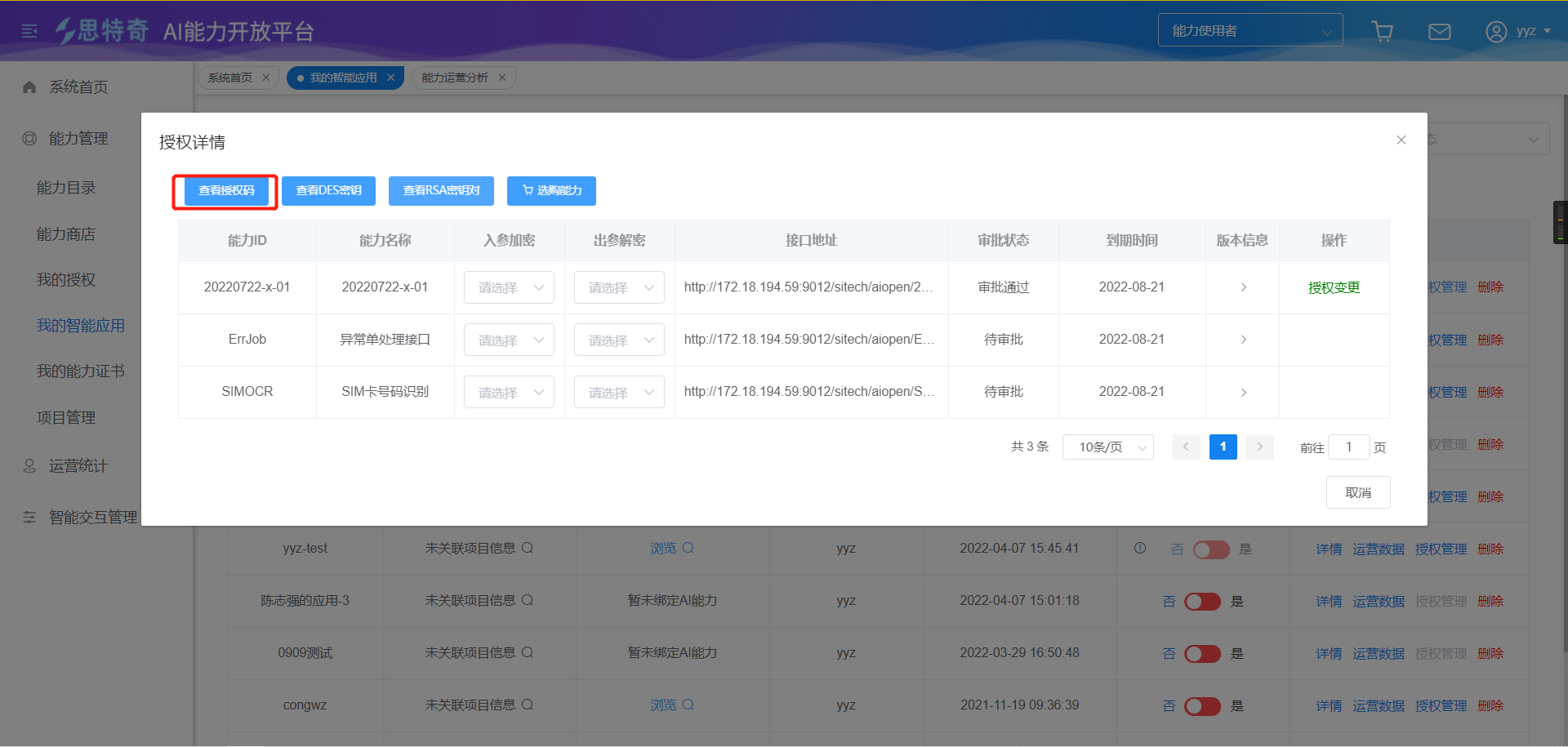Open 出参解密 dropdown for ErrJob
Viewport: 1568px width, 747px height.
[619, 340]
